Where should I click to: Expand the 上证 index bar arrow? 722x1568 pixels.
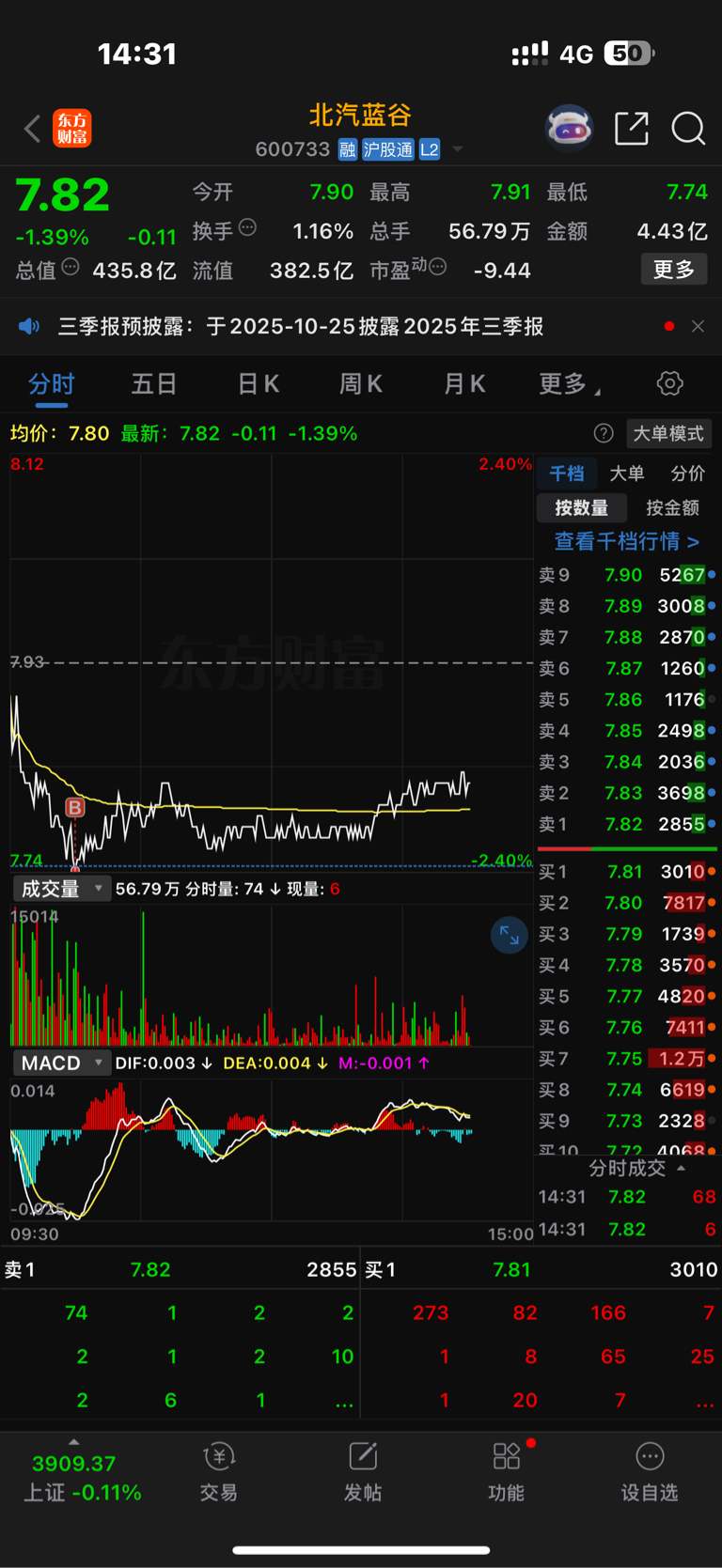point(74,1442)
